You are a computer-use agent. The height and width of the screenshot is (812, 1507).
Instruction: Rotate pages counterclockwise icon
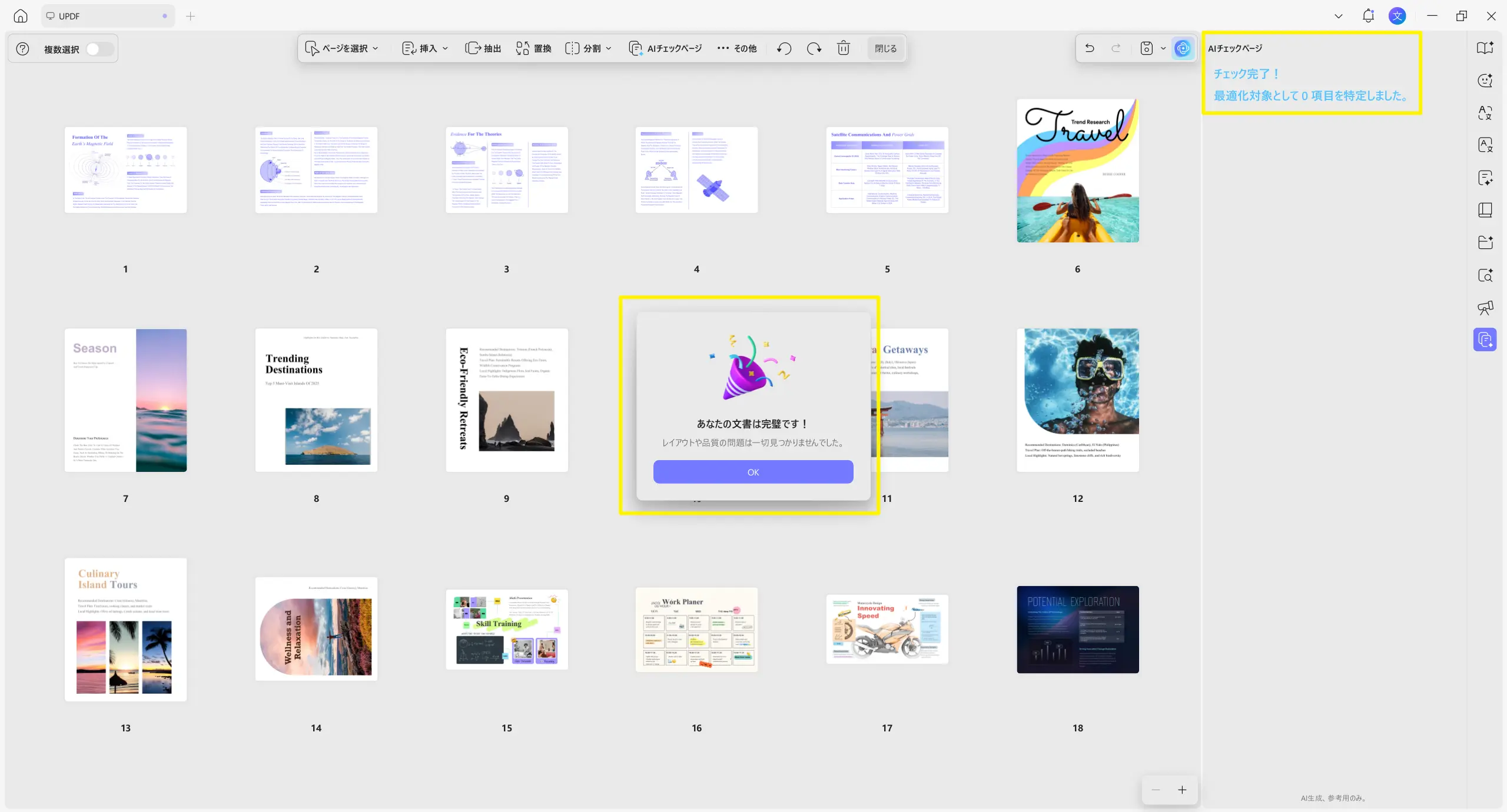click(784, 48)
